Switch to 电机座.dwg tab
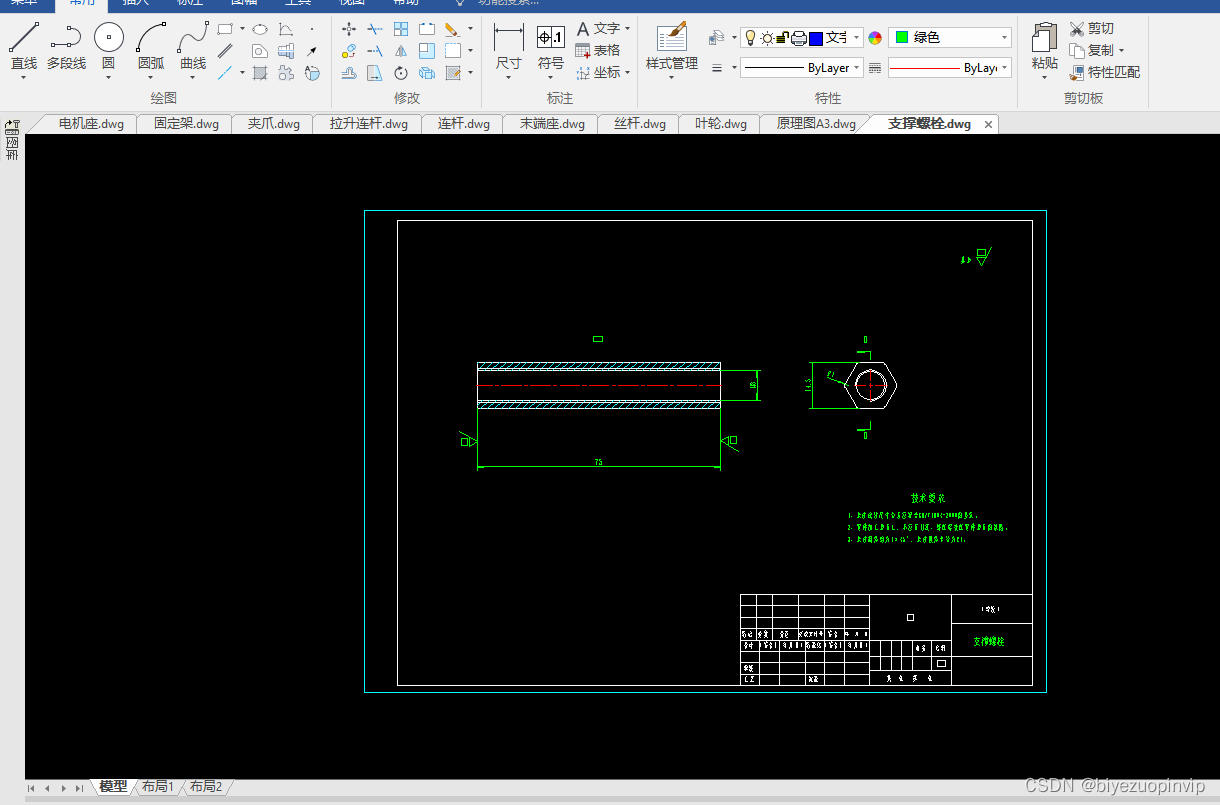 tap(91, 124)
